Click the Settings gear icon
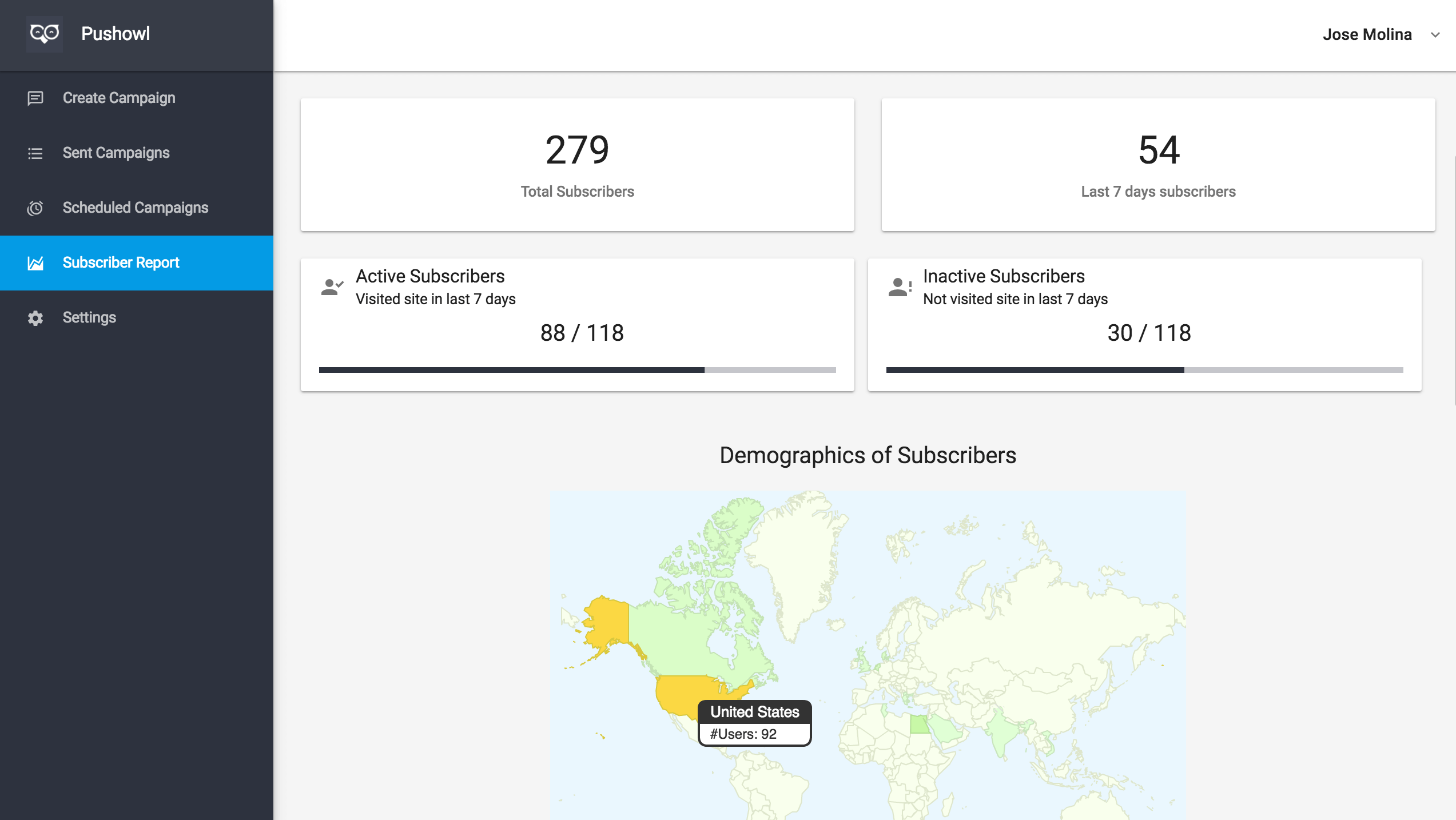Screen dimensions: 1456x820 (x=35, y=318)
